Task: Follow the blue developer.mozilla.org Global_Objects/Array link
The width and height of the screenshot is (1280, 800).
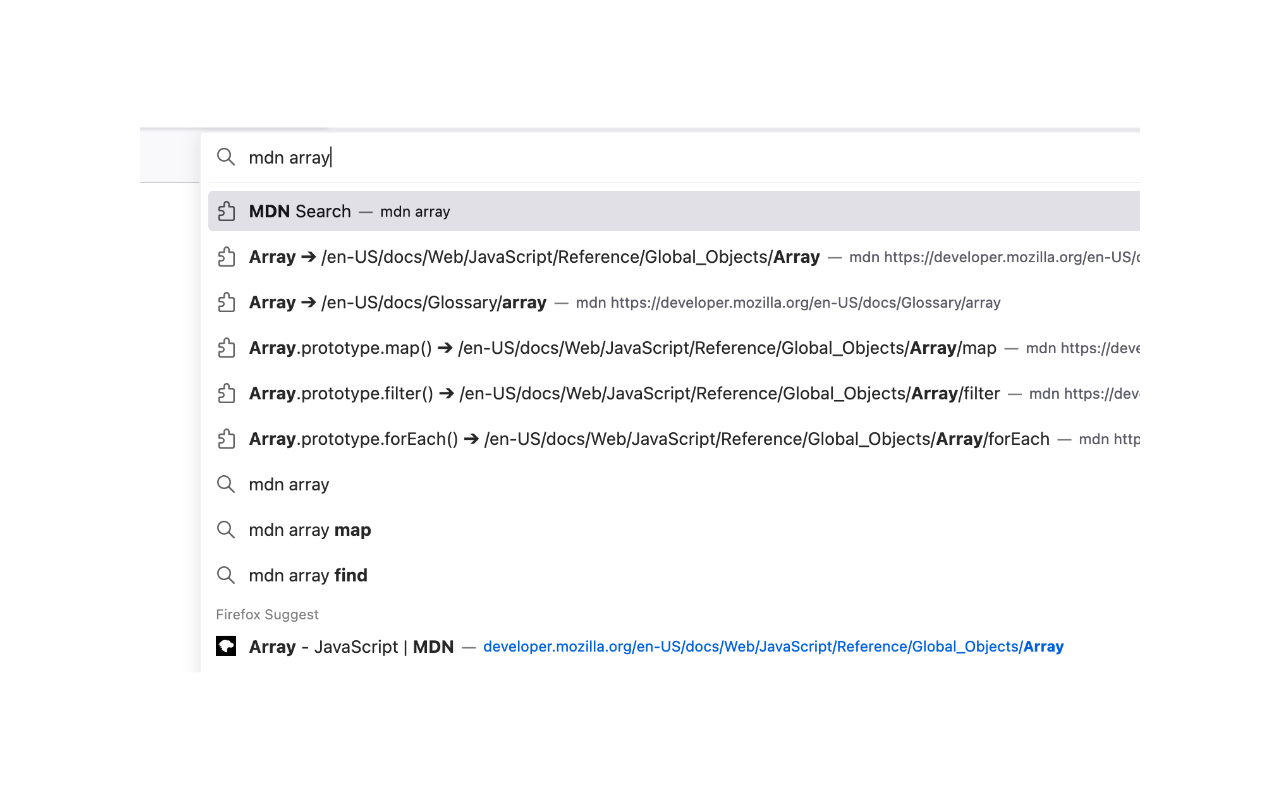Action: tap(773, 647)
